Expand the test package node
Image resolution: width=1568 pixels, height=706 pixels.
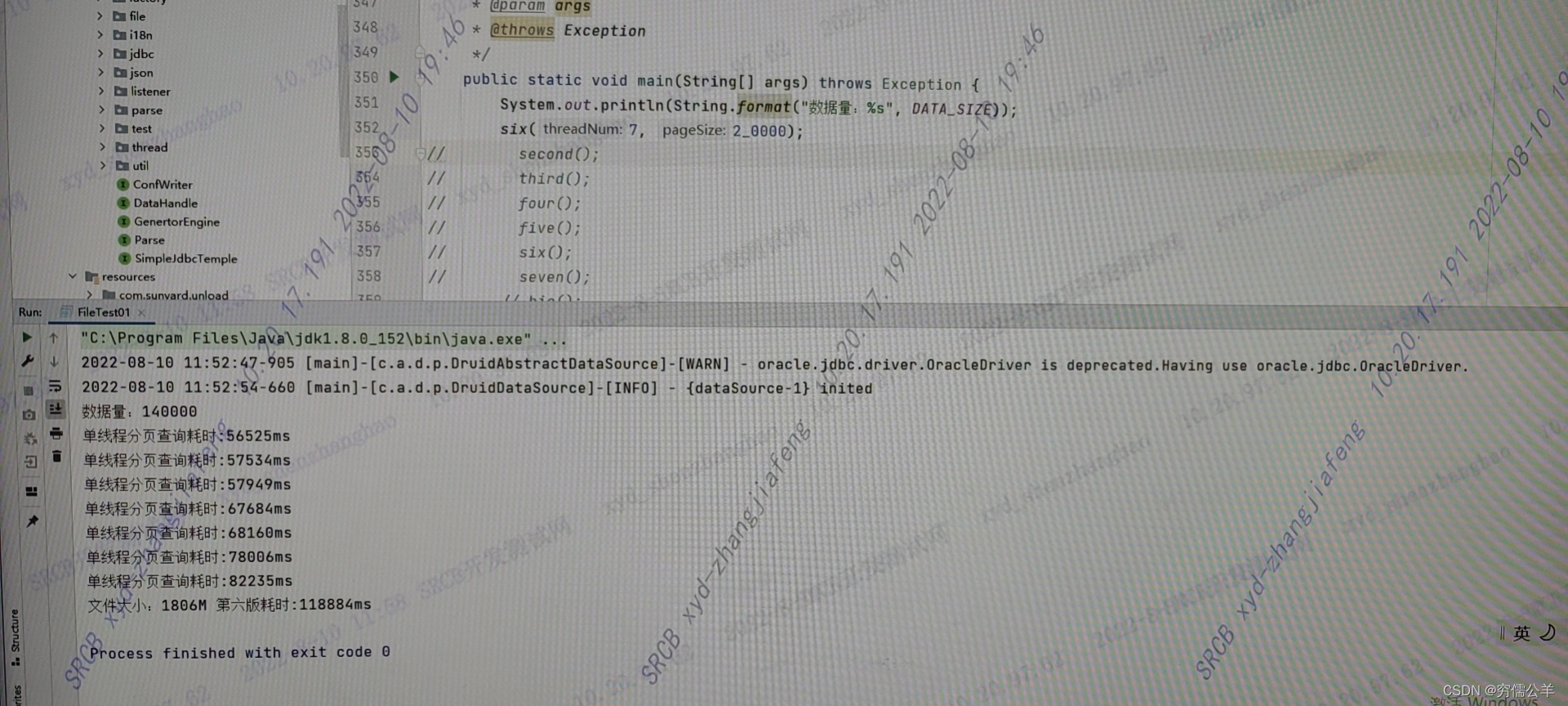click(x=102, y=128)
